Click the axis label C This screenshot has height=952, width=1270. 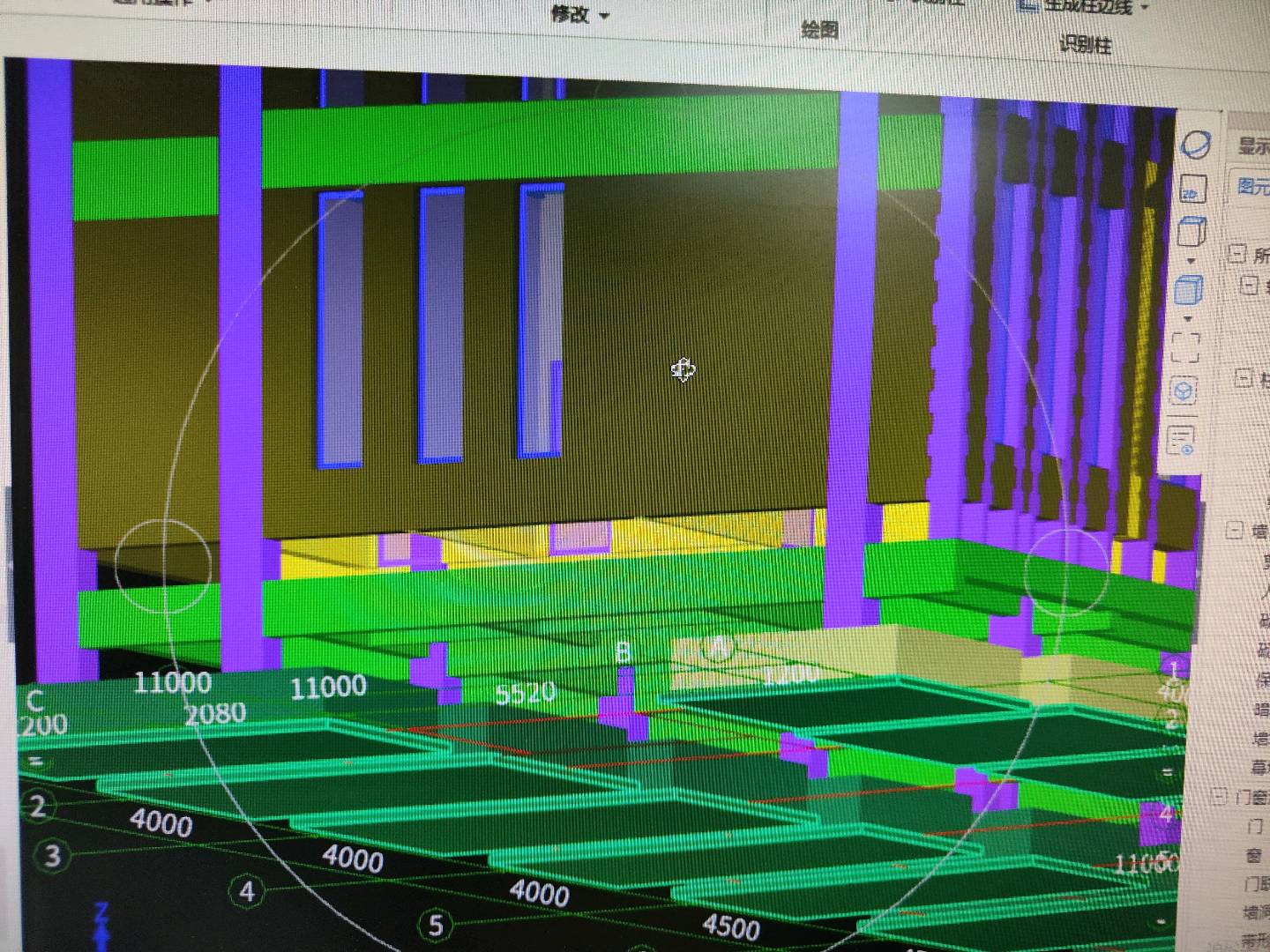pos(34,700)
